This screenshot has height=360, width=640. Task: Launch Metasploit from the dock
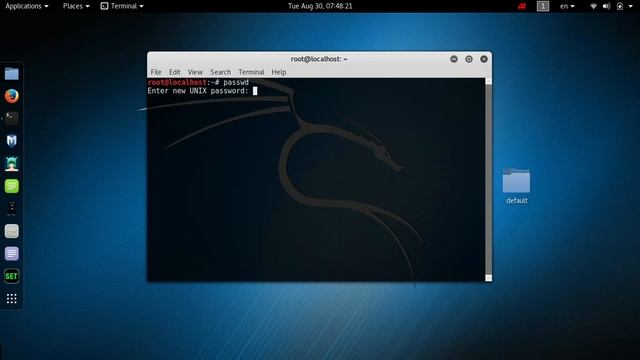11,141
